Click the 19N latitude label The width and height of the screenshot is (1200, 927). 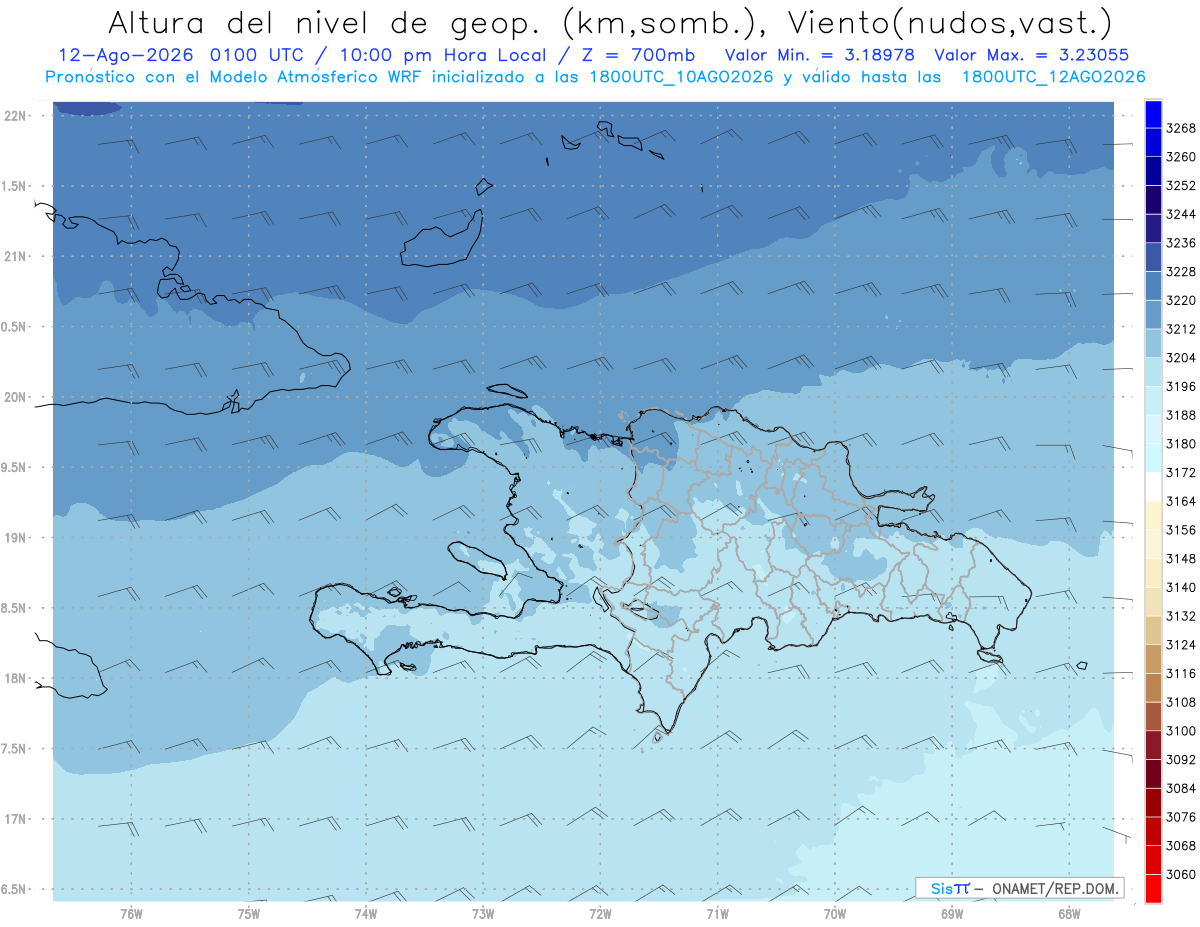[x=15, y=538]
